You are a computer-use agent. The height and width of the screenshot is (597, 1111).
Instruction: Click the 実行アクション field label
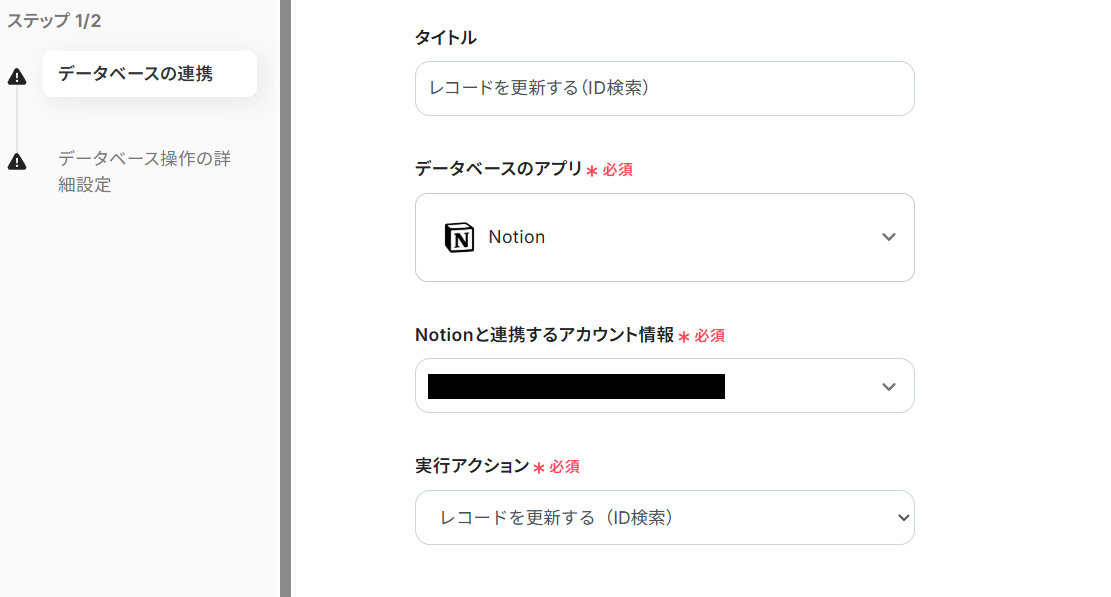pos(471,466)
